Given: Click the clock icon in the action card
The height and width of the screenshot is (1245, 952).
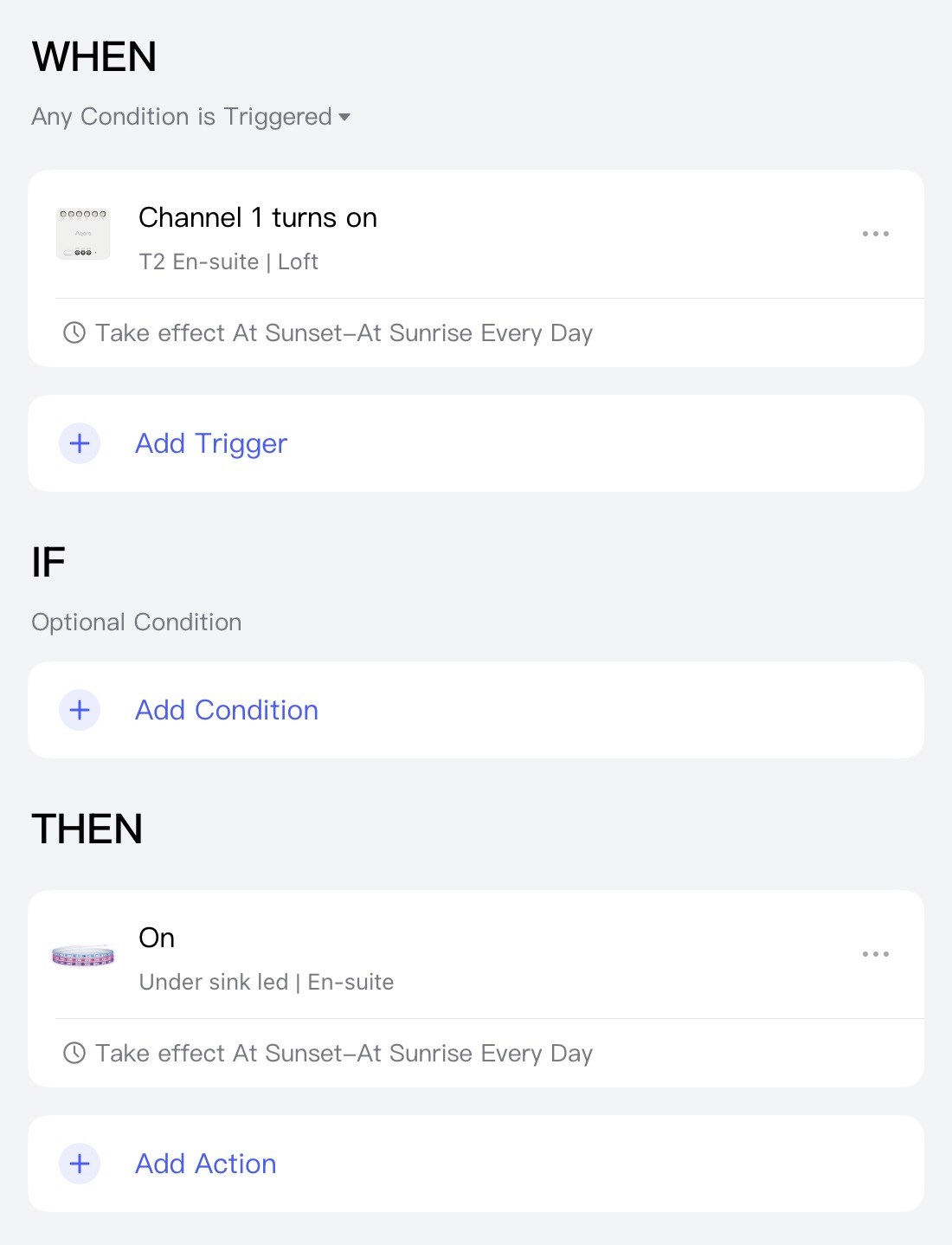Looking at the screenshot, I should [74, 1053].
